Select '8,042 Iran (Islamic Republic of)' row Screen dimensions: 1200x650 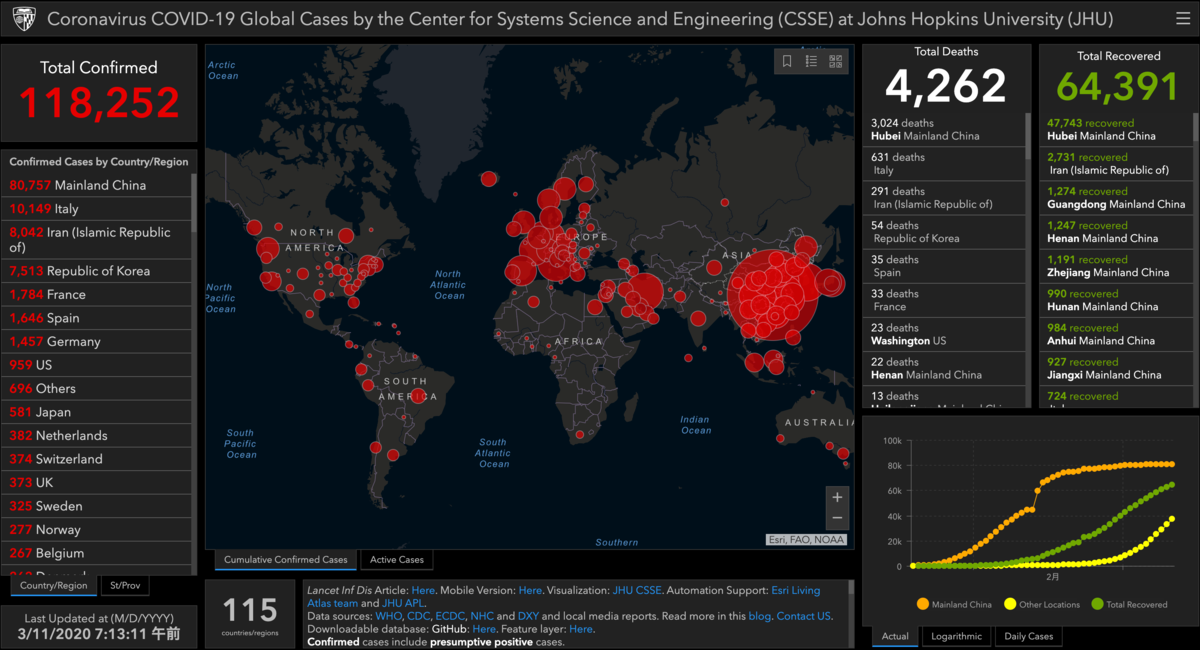point(98,240)
